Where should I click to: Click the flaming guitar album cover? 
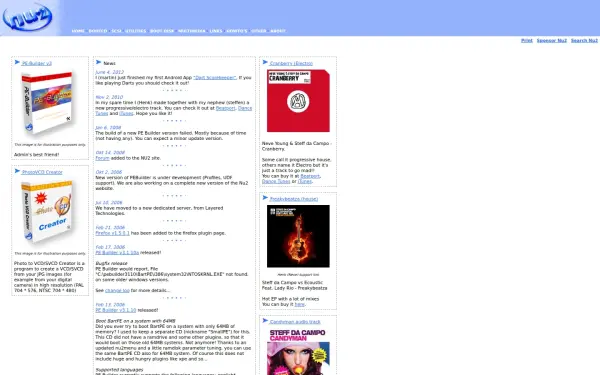[298, 236]
